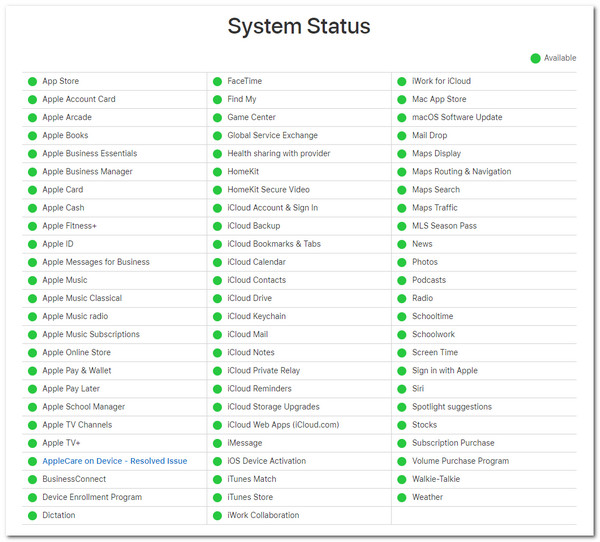Click the Apple Books label
The image size is (600, 542).
65,135
